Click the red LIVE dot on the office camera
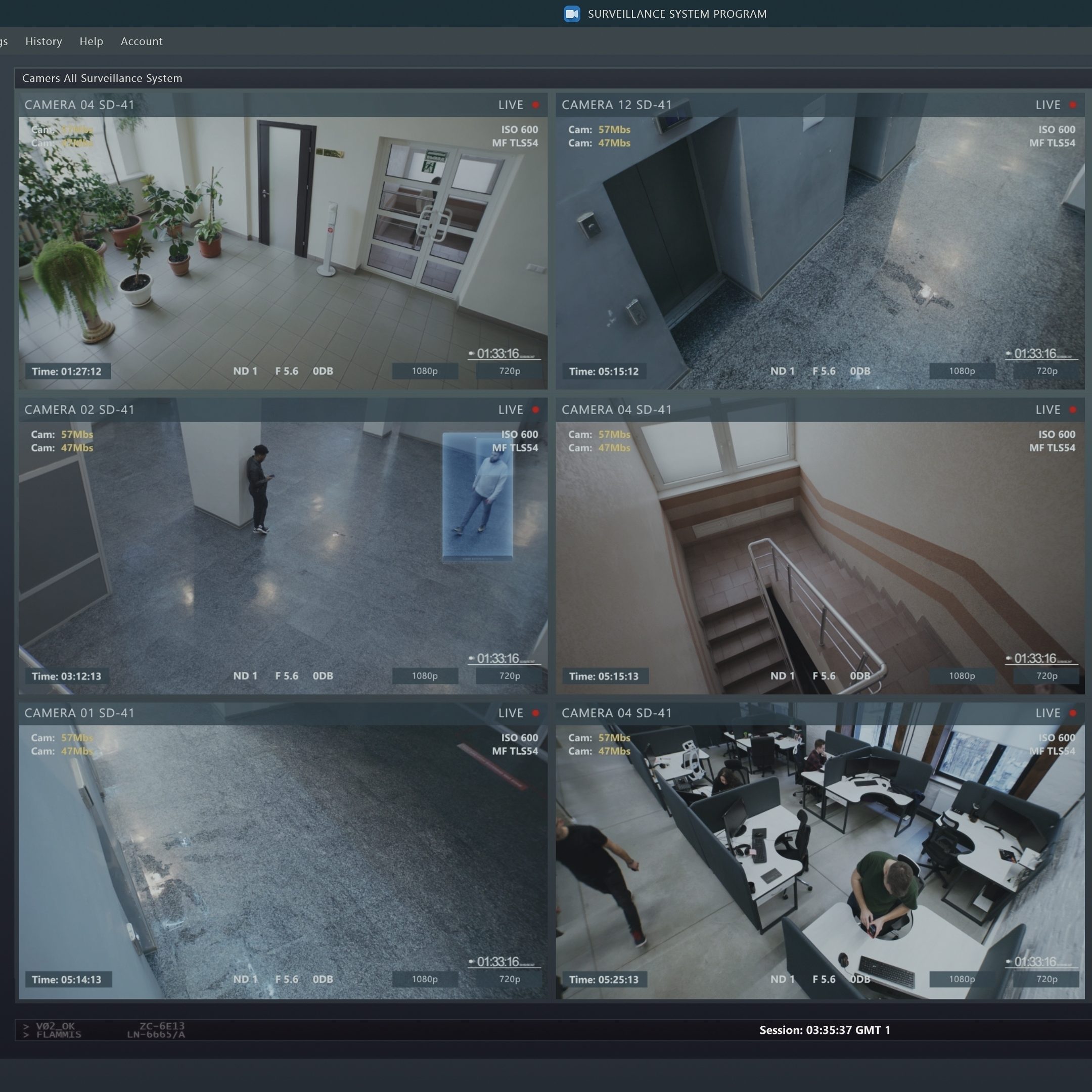Screen dimensions: 1092x1092 [1073, 713]
